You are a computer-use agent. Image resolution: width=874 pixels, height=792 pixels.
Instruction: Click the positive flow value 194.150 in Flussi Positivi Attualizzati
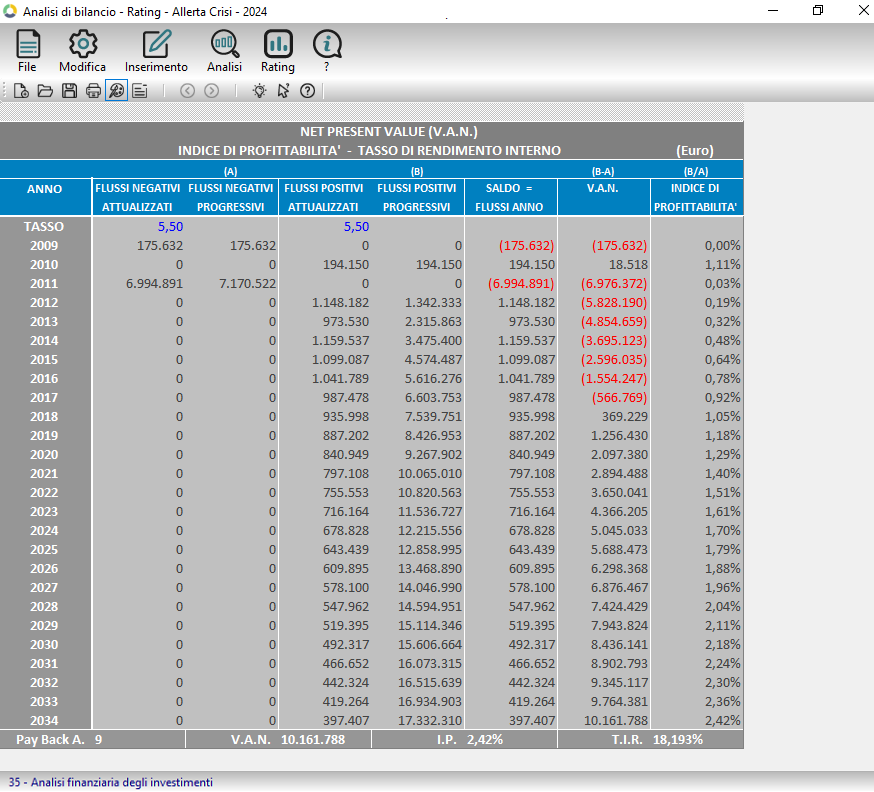(346, 265)
